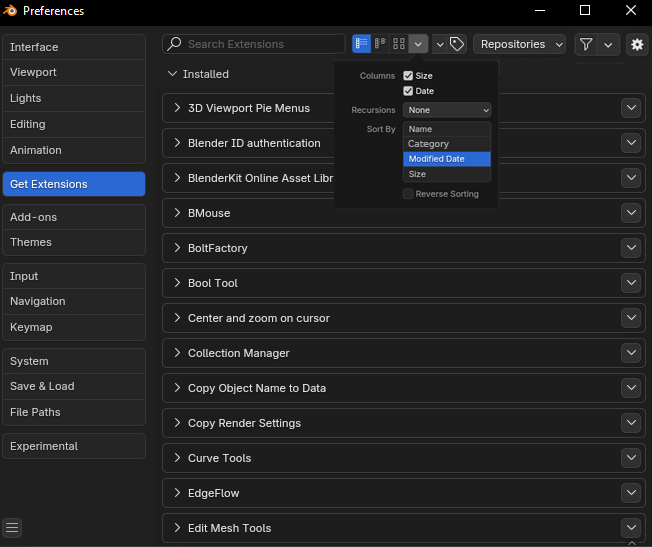652x547 pixels.
Task: Expand Copy Object Name to Data entry
Action: coord(177,388)
